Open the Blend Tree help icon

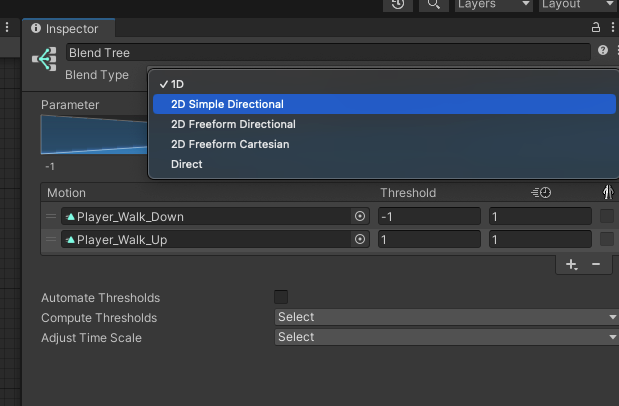(x=603, y=51)
